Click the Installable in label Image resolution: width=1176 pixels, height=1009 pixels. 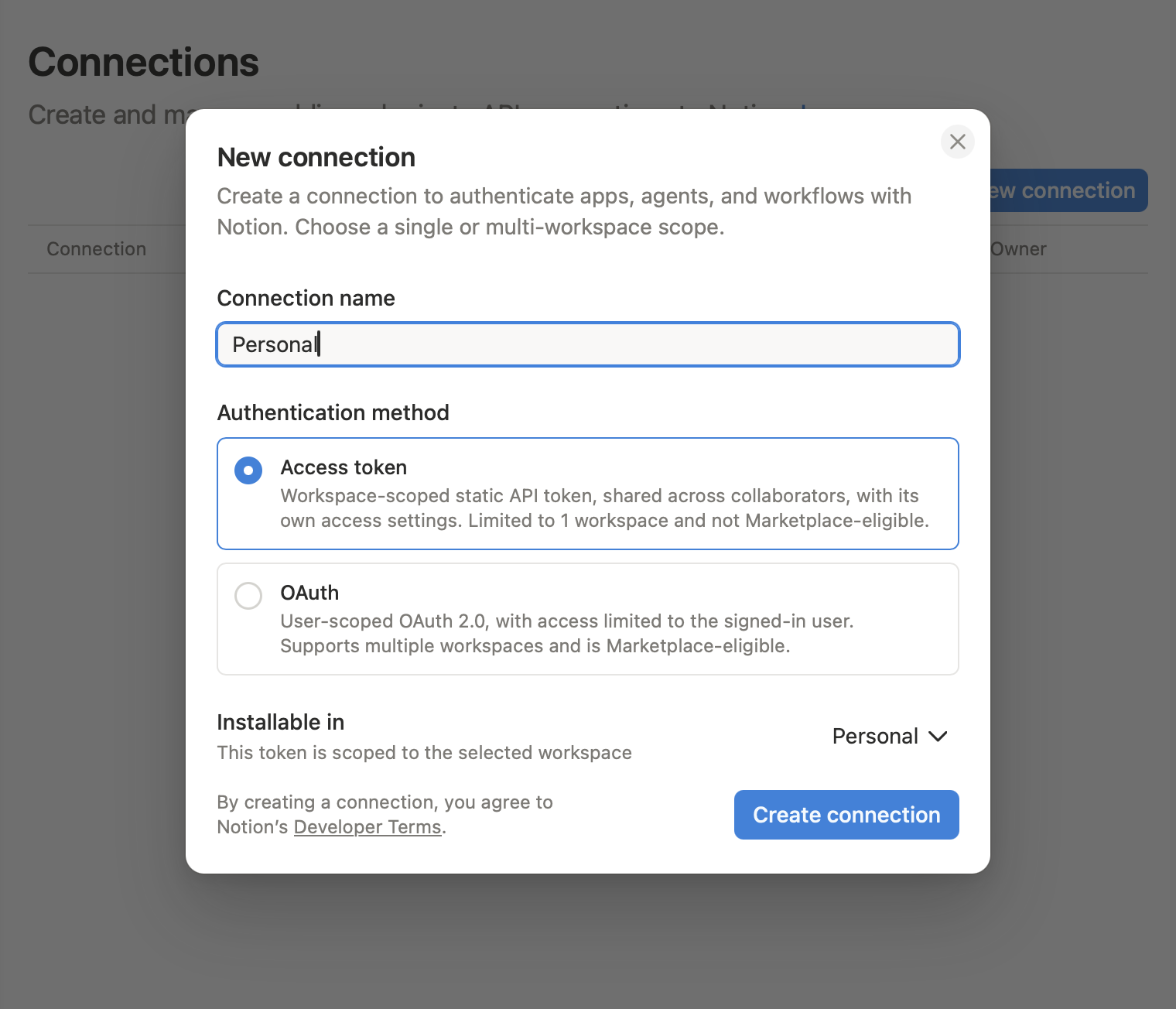(281, 722)
